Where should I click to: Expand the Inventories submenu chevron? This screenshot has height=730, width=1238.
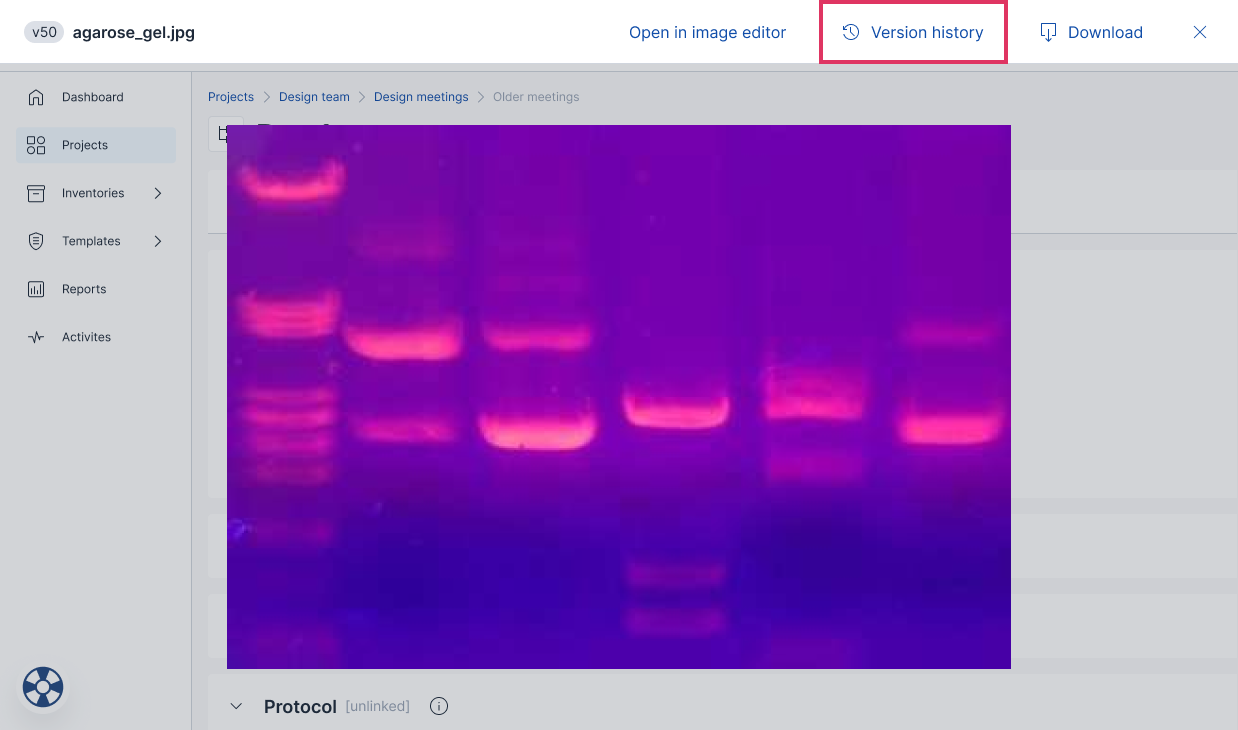(158, 193)
